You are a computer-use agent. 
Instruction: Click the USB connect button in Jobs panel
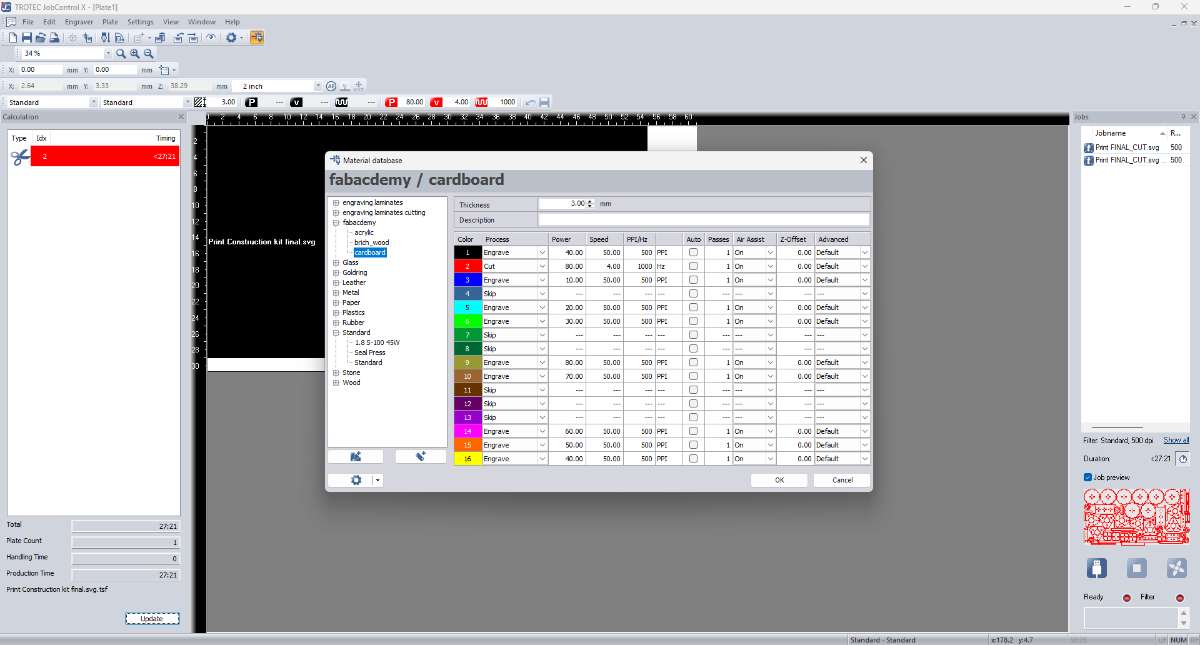click(1097, 568)
